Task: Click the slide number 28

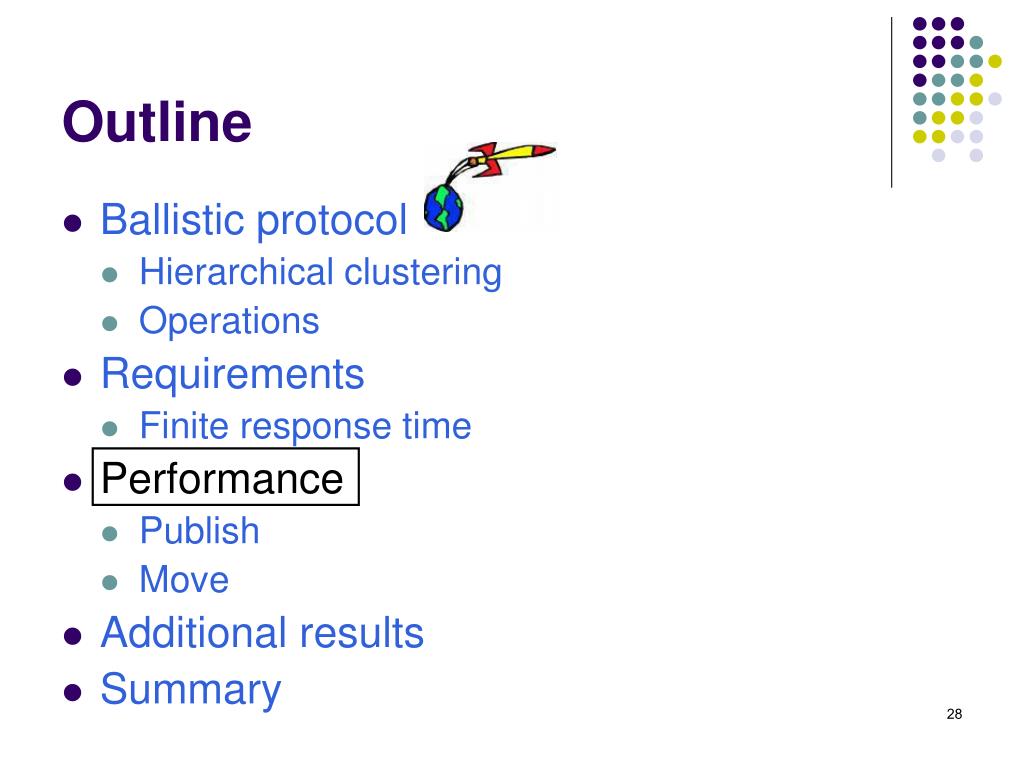Action: pyautogui.click(x=954, y=714)
